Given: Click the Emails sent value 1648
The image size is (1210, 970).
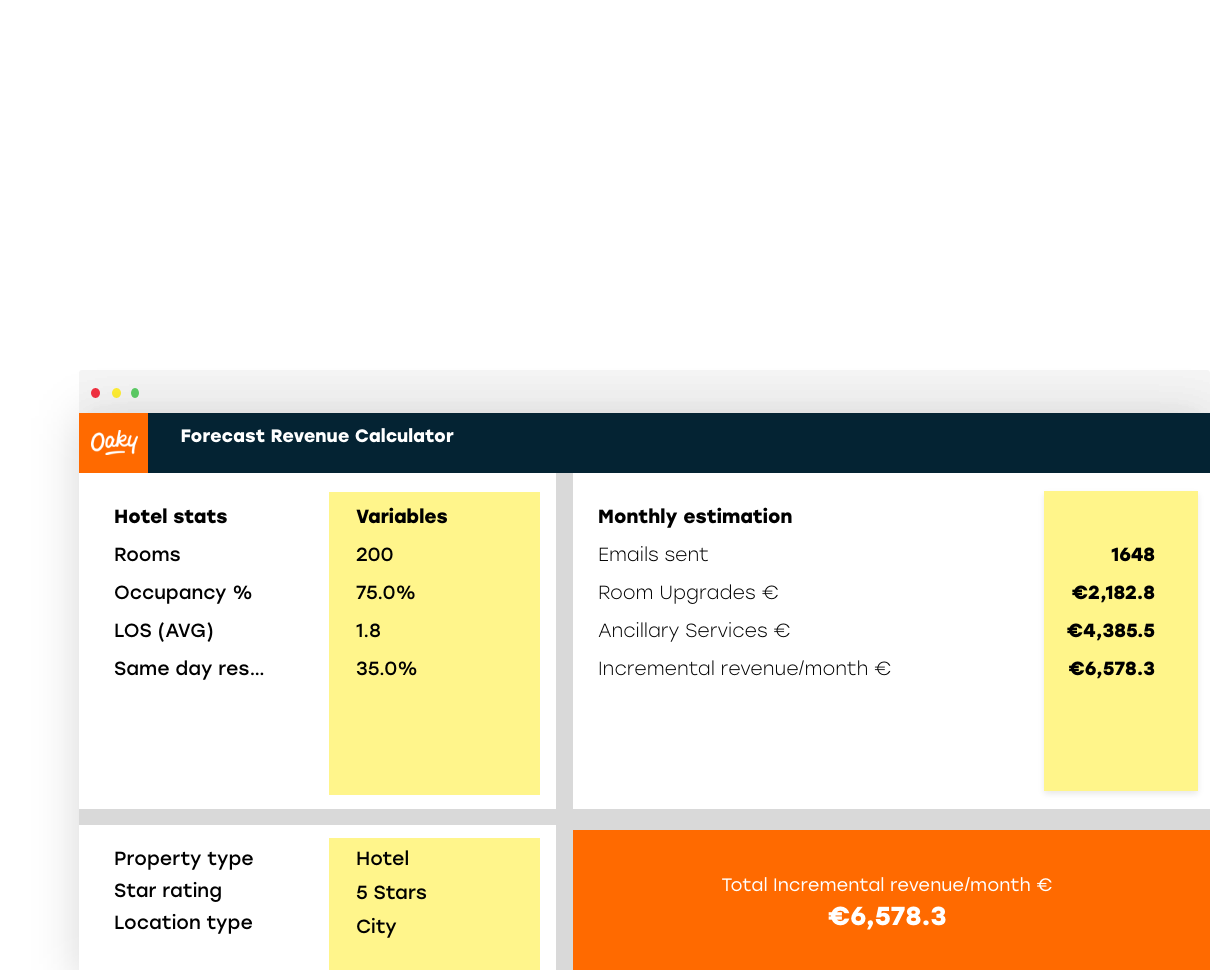Looking at the screenshot, I should 1132,555.
